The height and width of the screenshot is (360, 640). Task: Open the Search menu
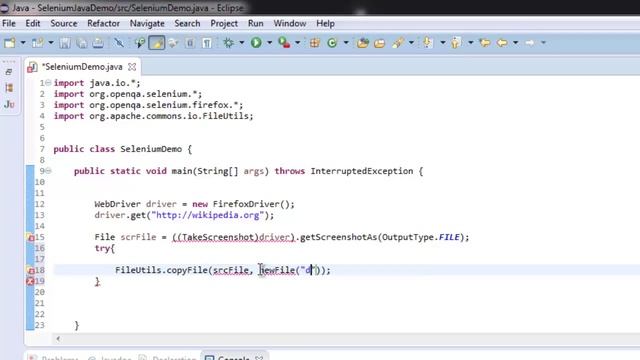[187, 23]
